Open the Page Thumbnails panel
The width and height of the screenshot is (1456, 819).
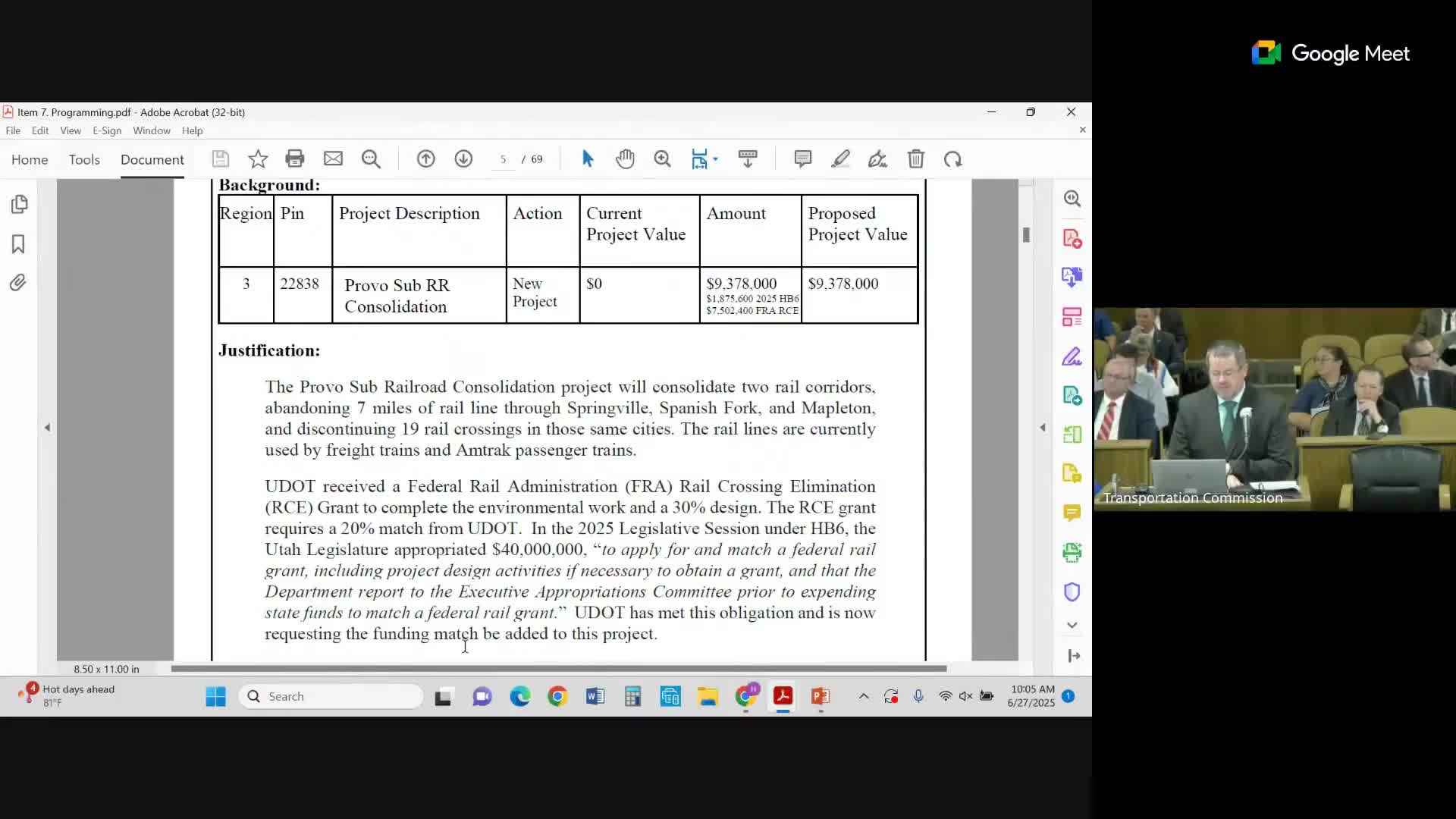[x=20, y=204]
